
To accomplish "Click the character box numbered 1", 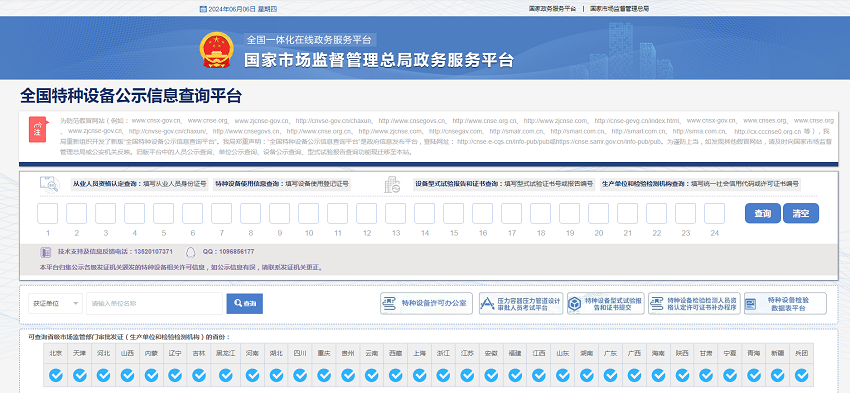I will click(x=48, y=214).
